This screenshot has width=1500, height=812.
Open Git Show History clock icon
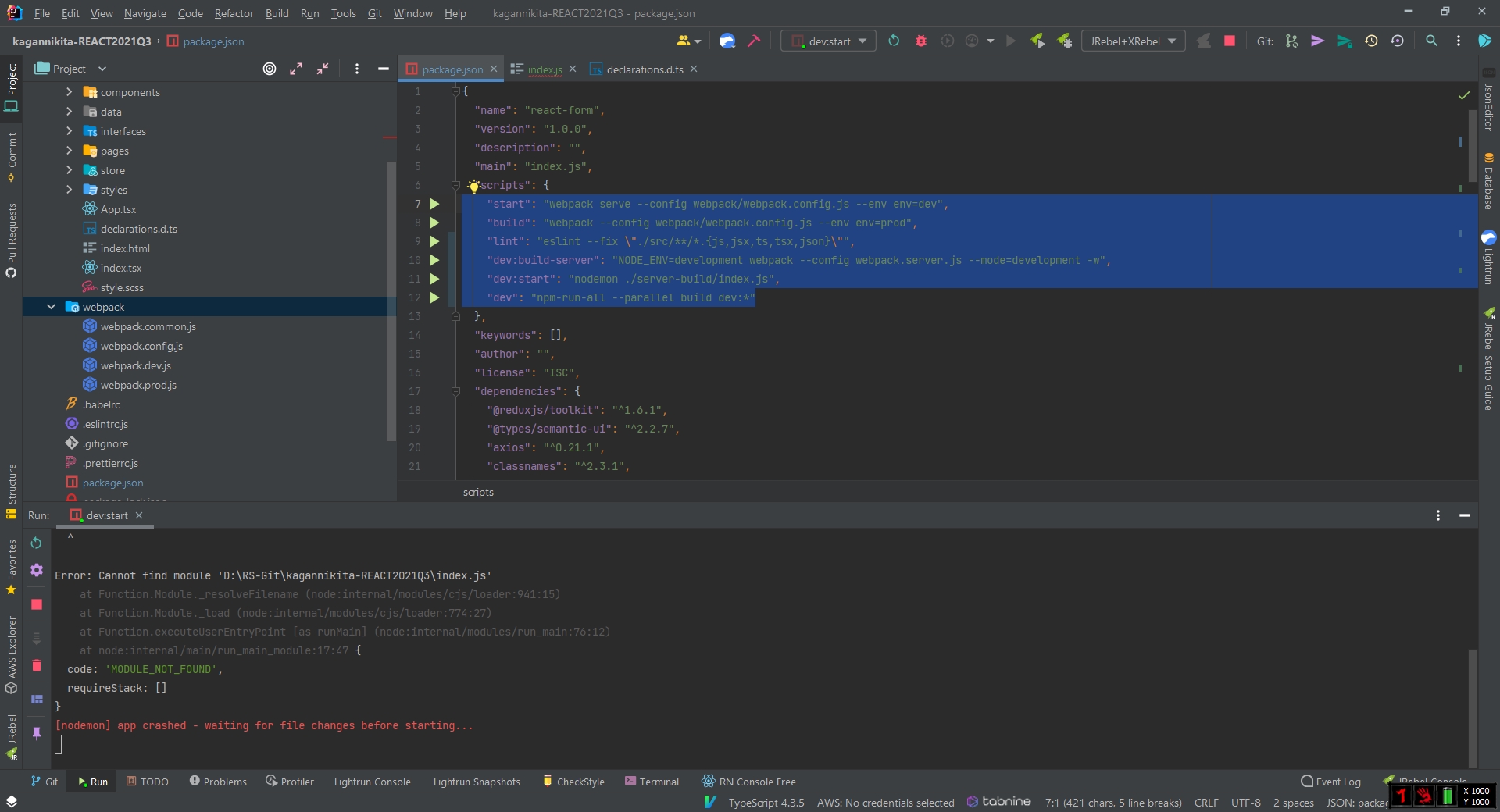(x=1371, y=41)
